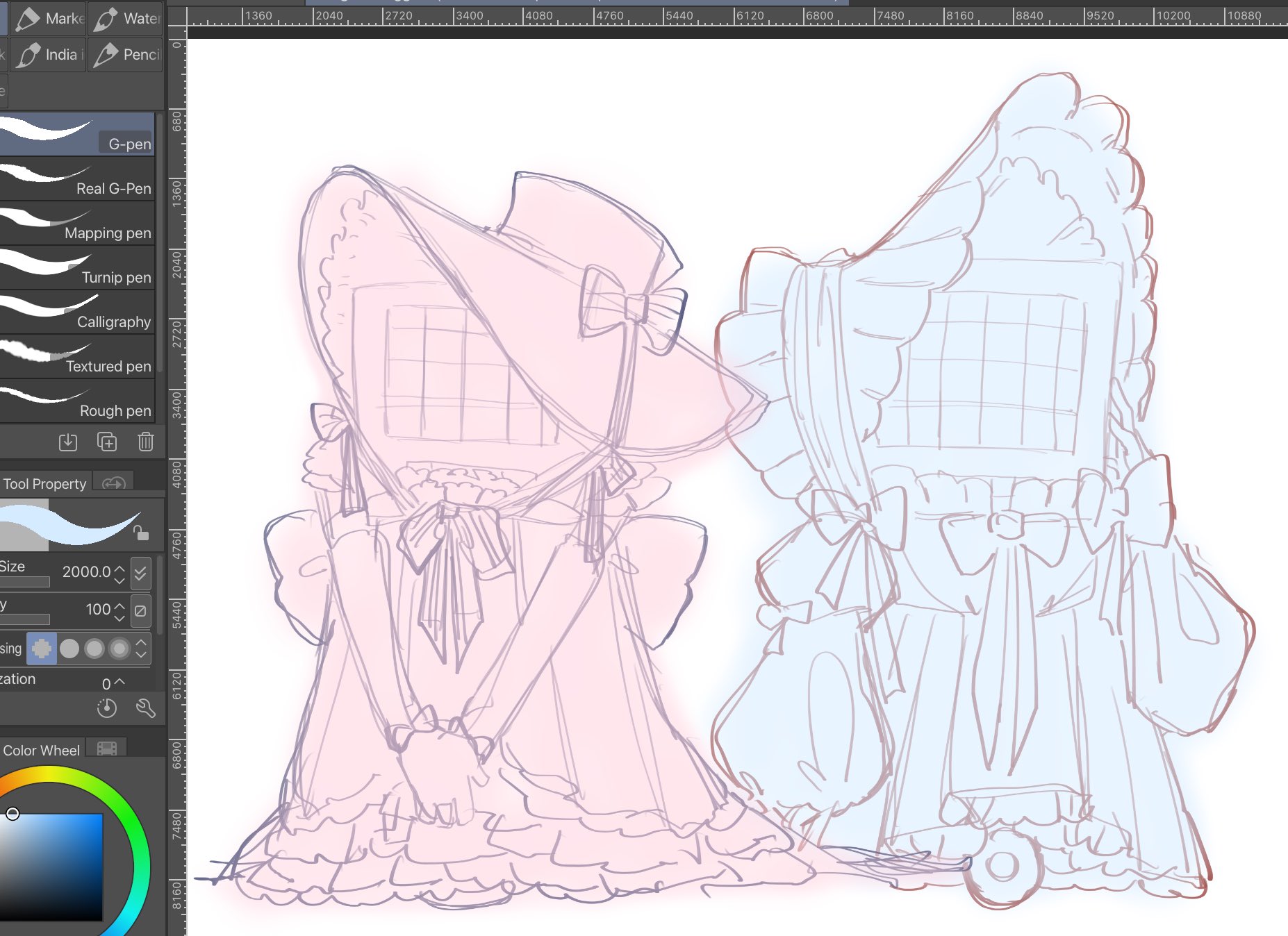The height and width of the screenshot is (936, 1288).
Task: Click the Opacity slider bar
Action: click(25, 619)
